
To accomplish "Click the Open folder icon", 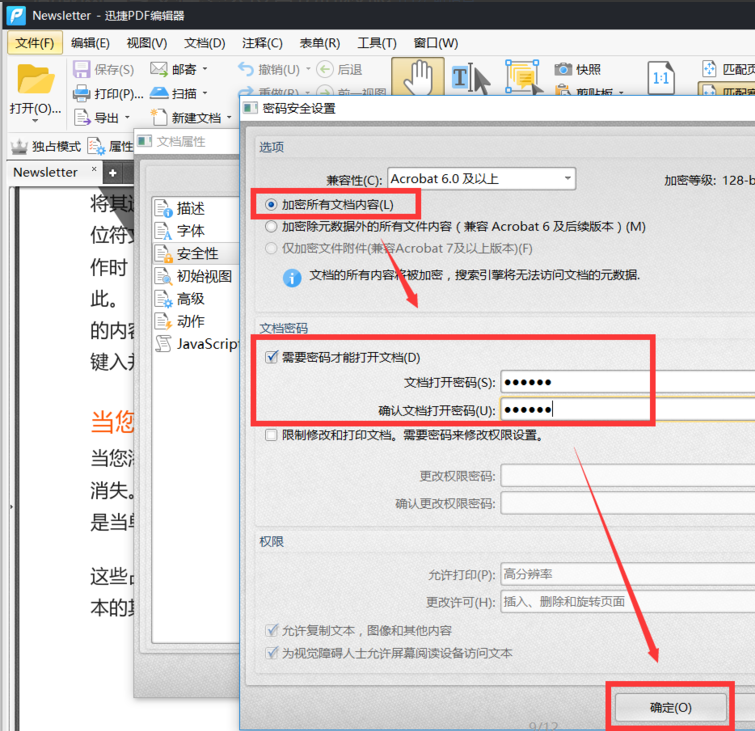I will coord(36,79).
